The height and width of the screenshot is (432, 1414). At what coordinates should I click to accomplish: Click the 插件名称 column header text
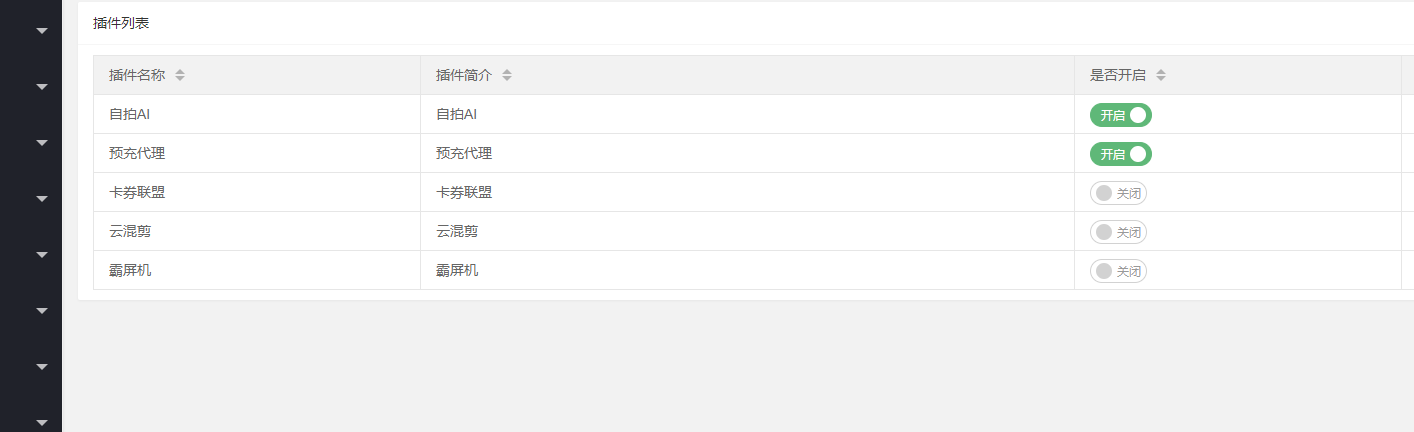coord(137,75)
